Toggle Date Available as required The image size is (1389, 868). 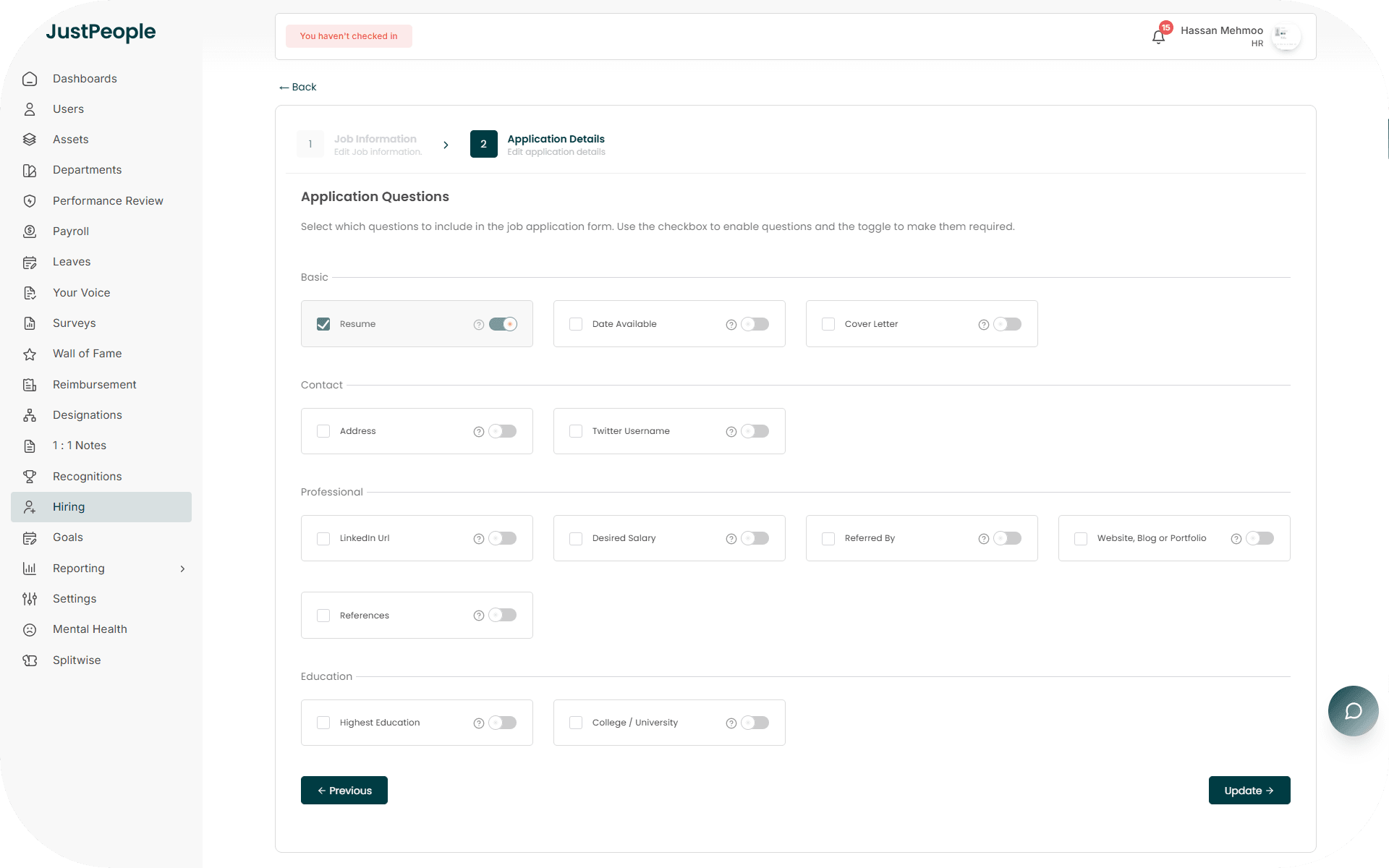[x=755, y=324]
